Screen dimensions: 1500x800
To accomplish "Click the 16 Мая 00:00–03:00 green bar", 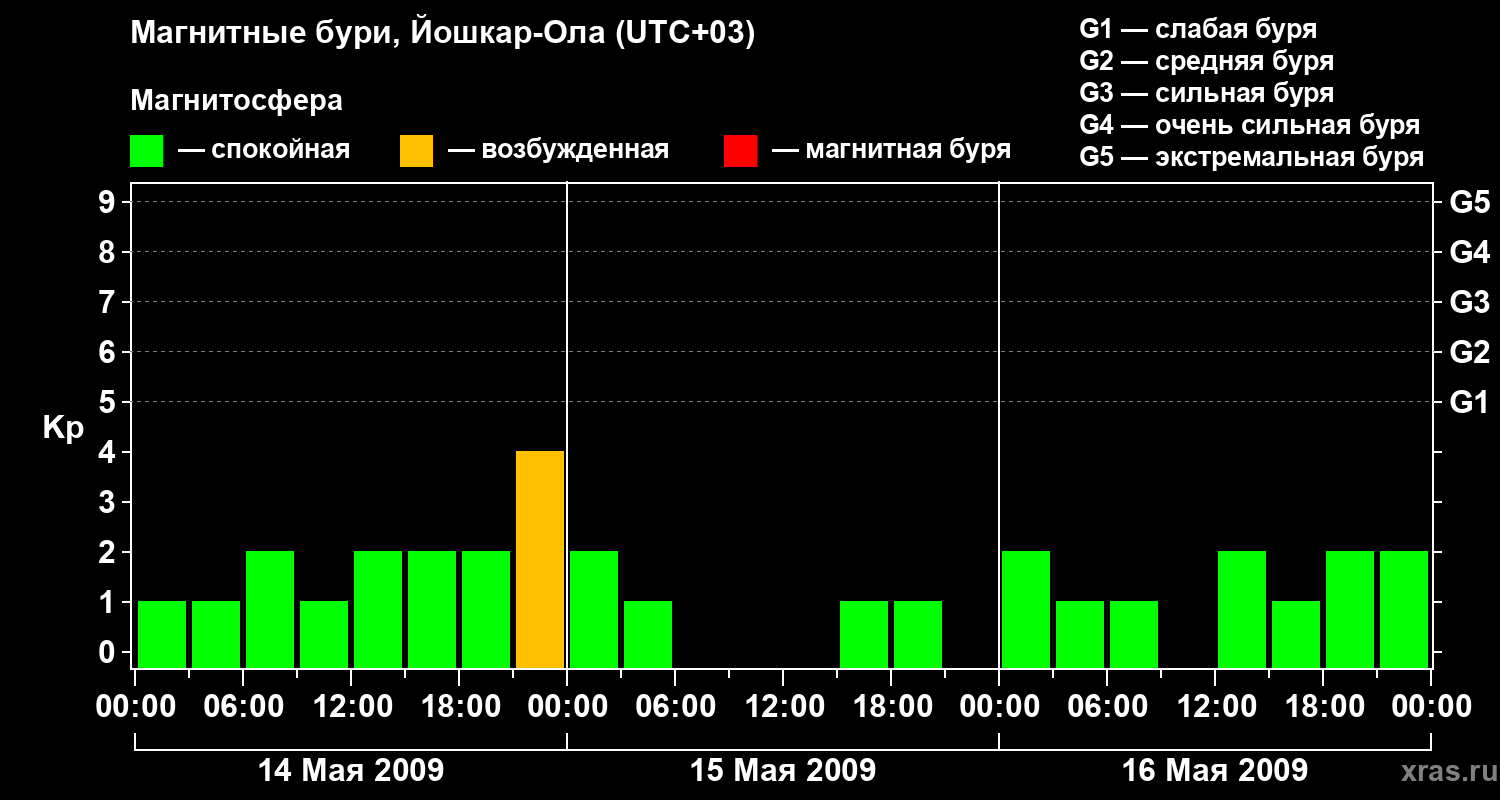I will pyautogui.click(x=1026, y=609).
